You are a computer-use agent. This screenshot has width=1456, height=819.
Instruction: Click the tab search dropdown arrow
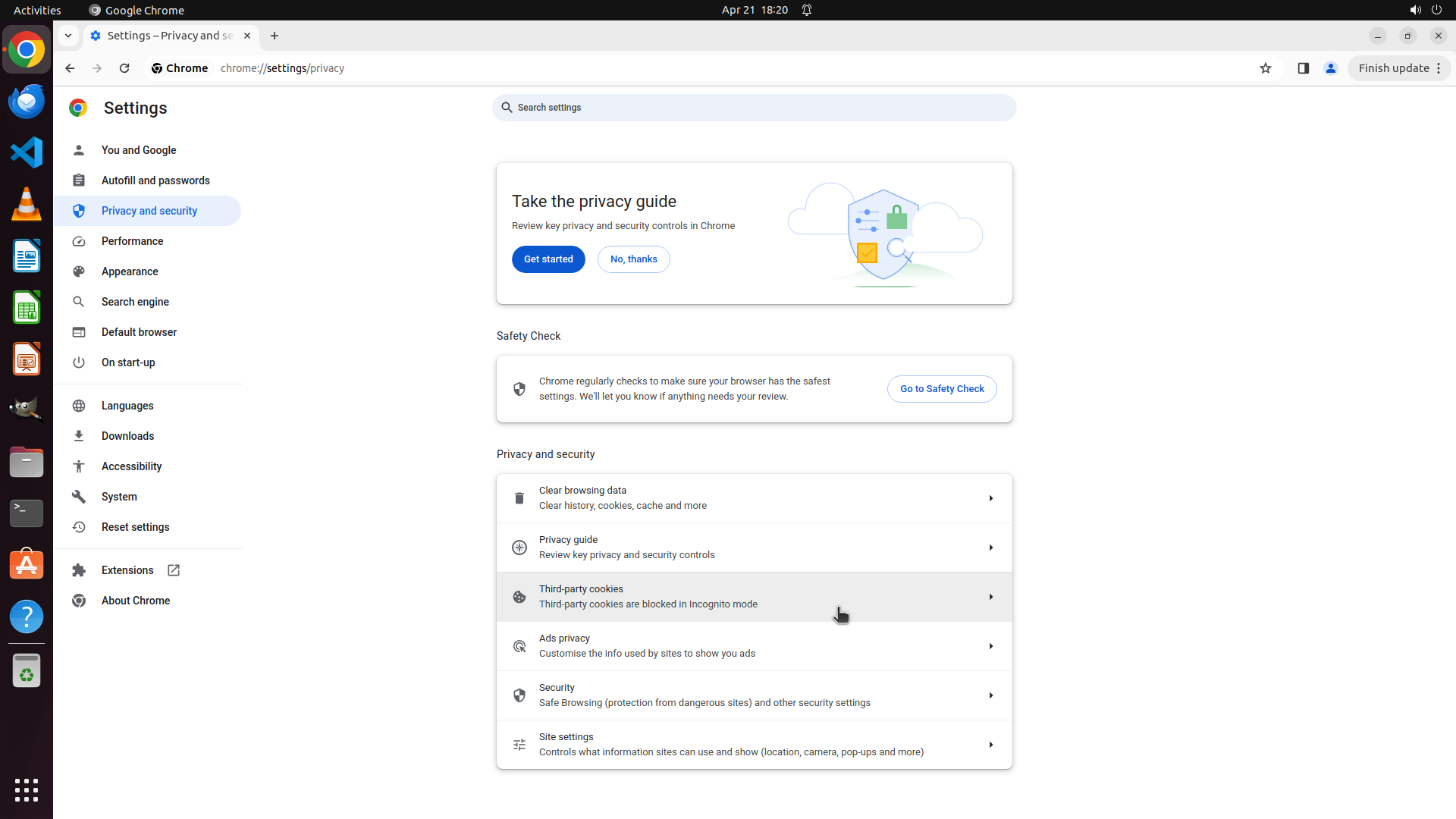coord(68,36)
